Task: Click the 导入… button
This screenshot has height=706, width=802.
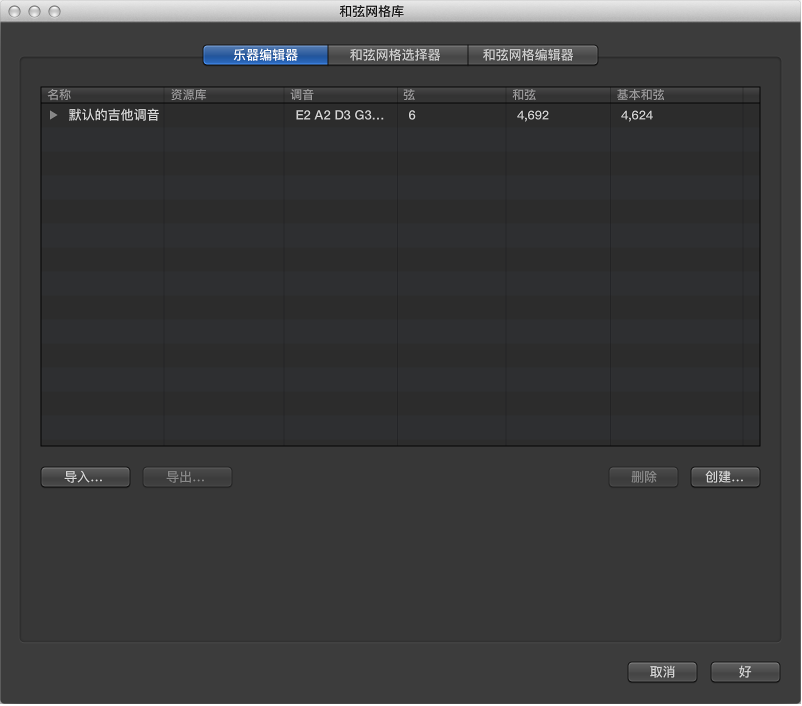Action: 85,477
